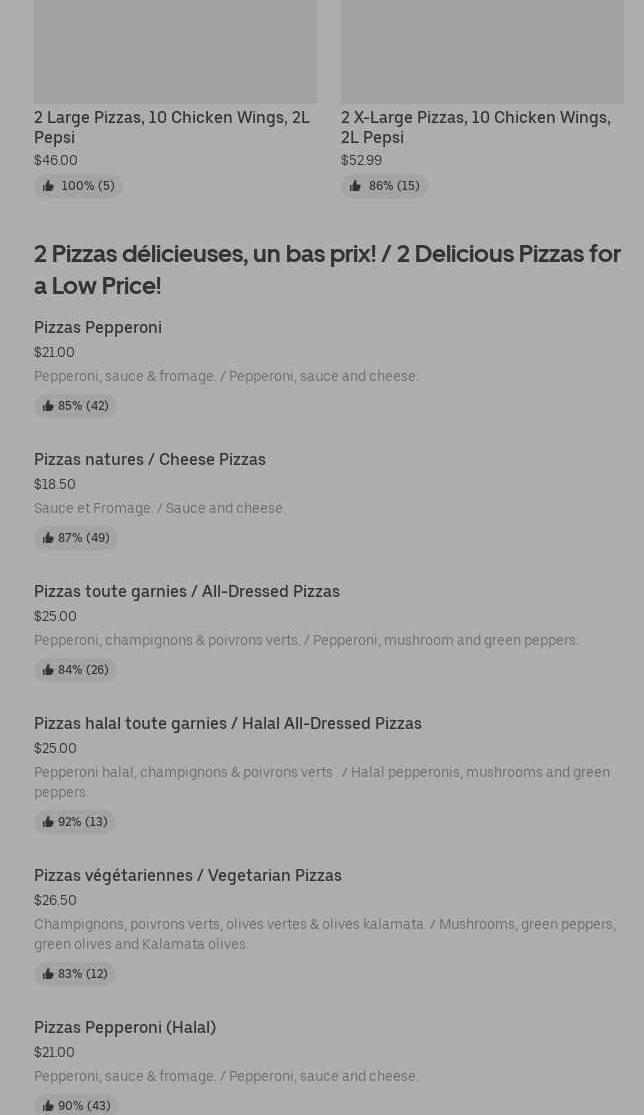Click thumbs-up icon on Pizzas Pepperoni rating

click(48, 406)
